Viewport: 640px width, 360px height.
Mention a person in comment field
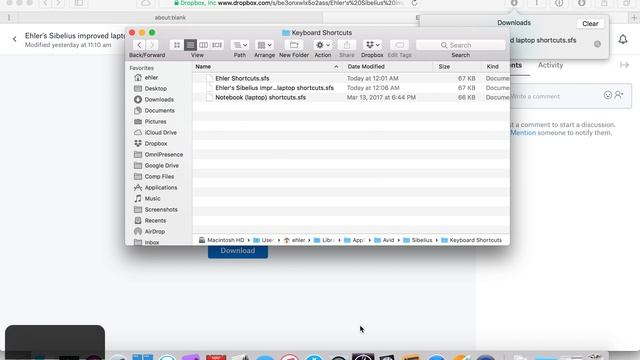(x=619, y=95)
